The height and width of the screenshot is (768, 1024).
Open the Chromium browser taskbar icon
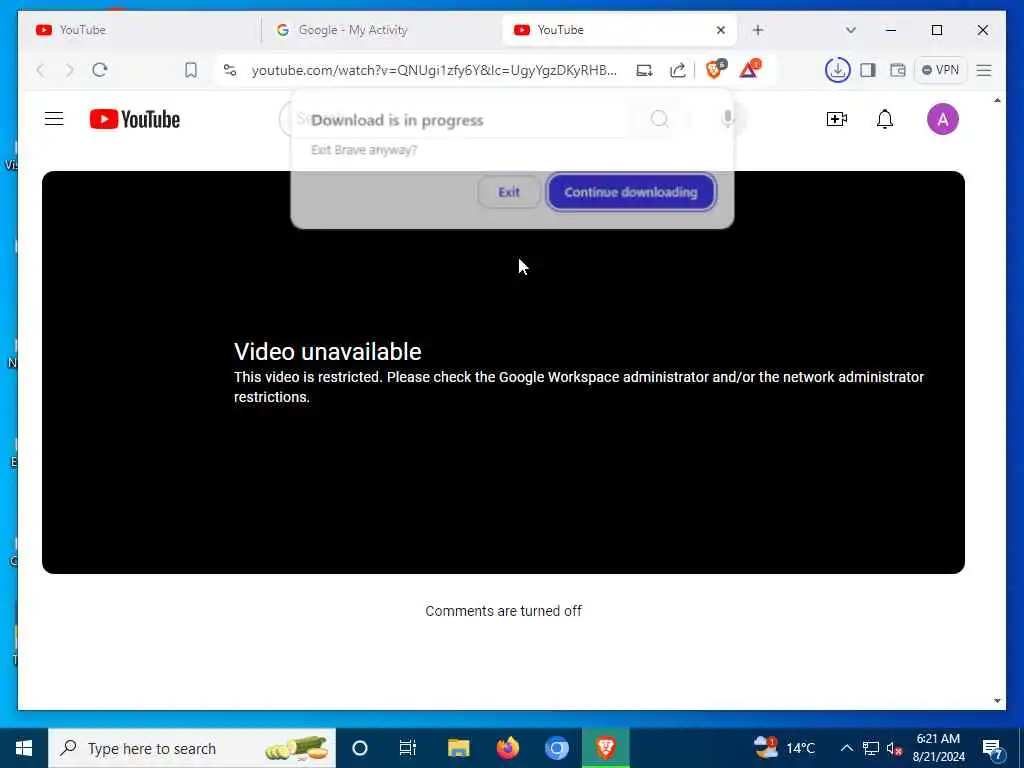(x=556, y=748)
